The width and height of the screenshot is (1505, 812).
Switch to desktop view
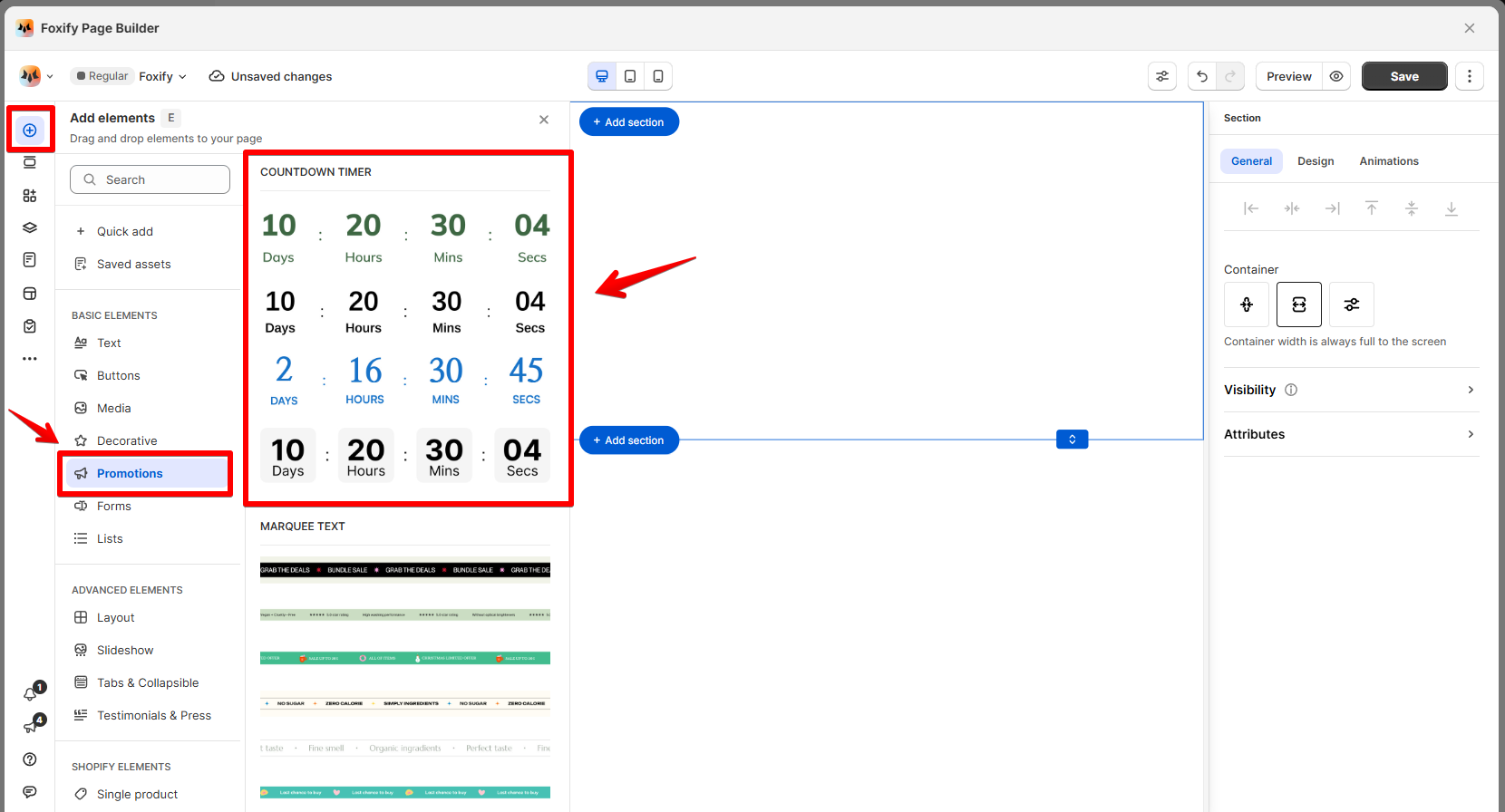pyautogui.click(x=602, y=76)
